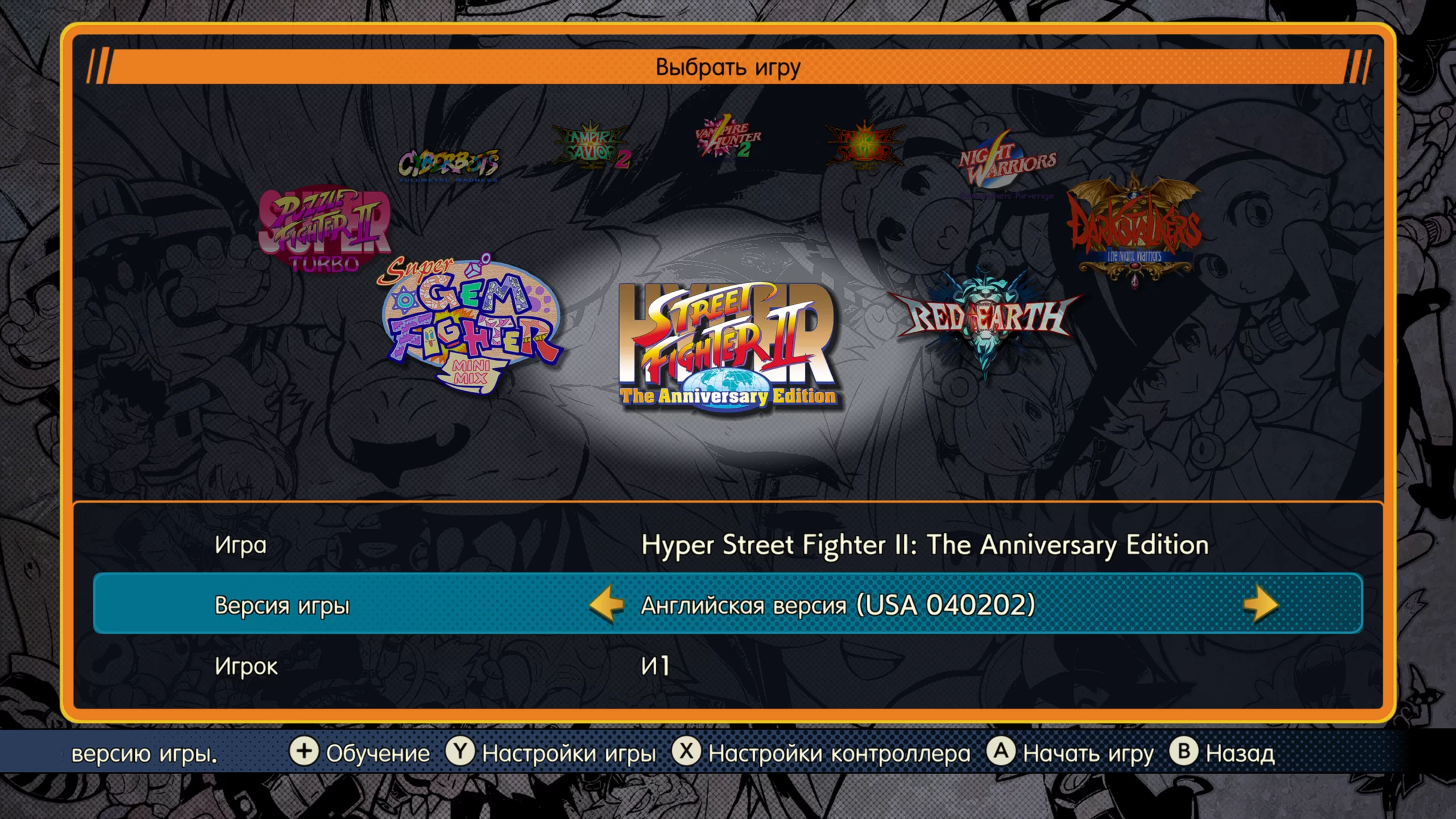Highlight the Версия игры row
Screen dimensions: 1456x819
728,604
